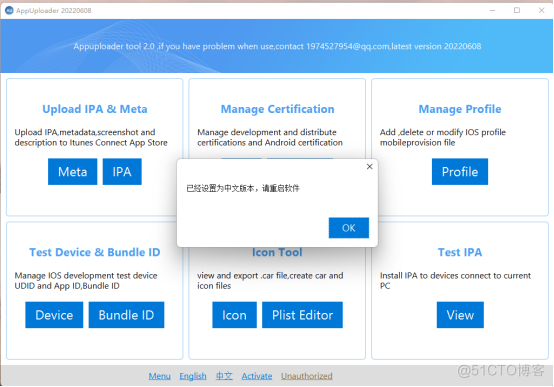Open the Device management button
This screenshot has height=387, width=554.
click(x=54, y=315)
